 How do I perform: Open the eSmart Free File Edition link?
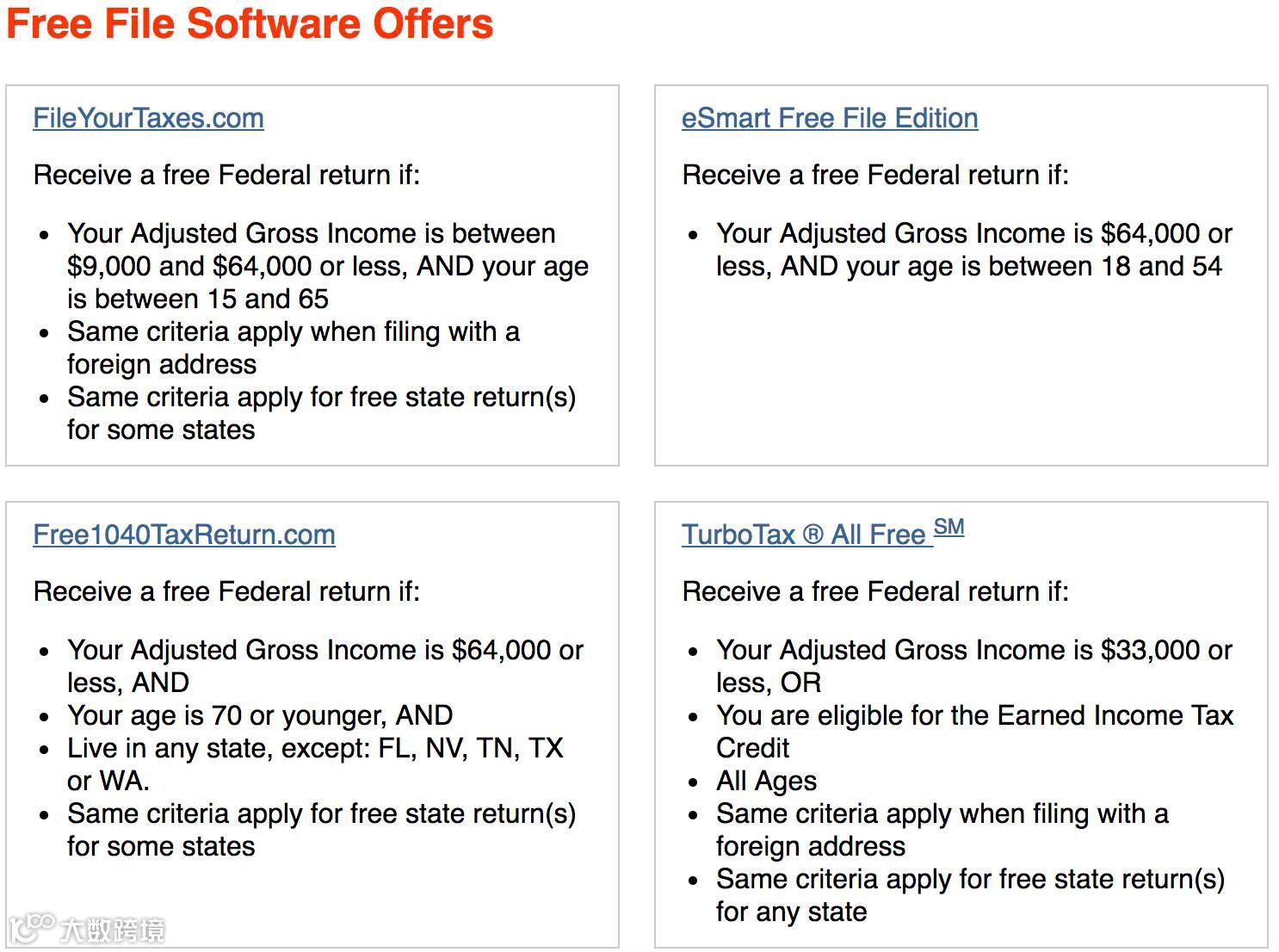(829, 118)
